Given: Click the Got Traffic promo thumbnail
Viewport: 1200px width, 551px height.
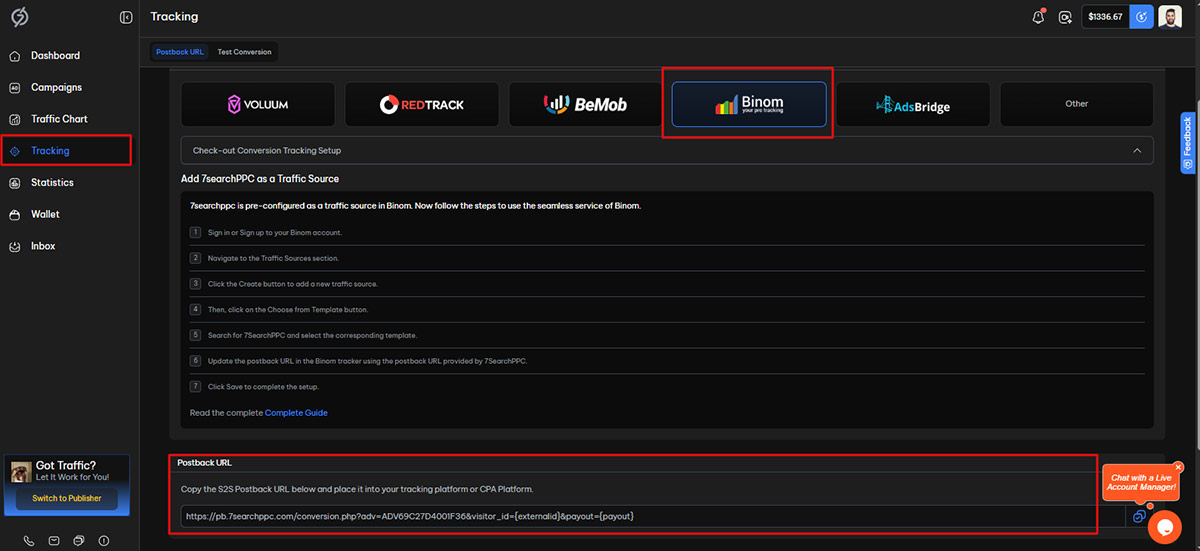Looking at the screenshot, I should pos(19,471).
